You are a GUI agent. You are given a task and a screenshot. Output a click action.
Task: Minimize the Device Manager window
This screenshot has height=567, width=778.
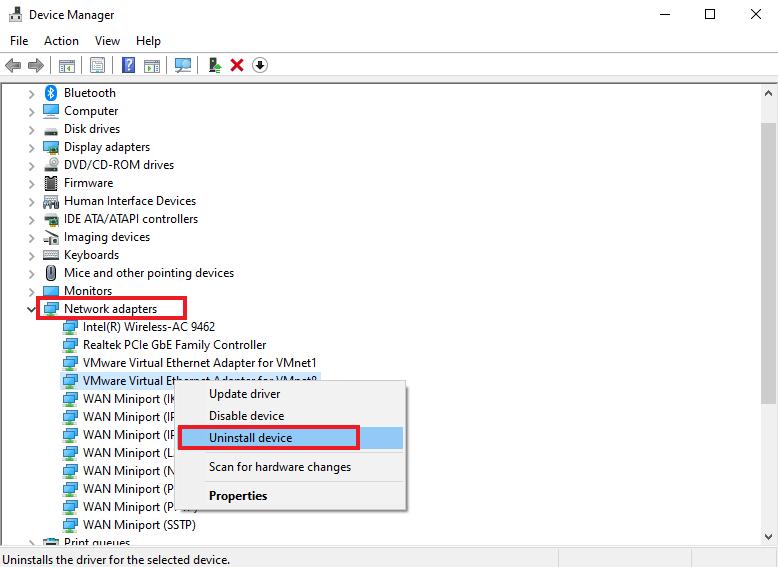[x=665, y=14]
